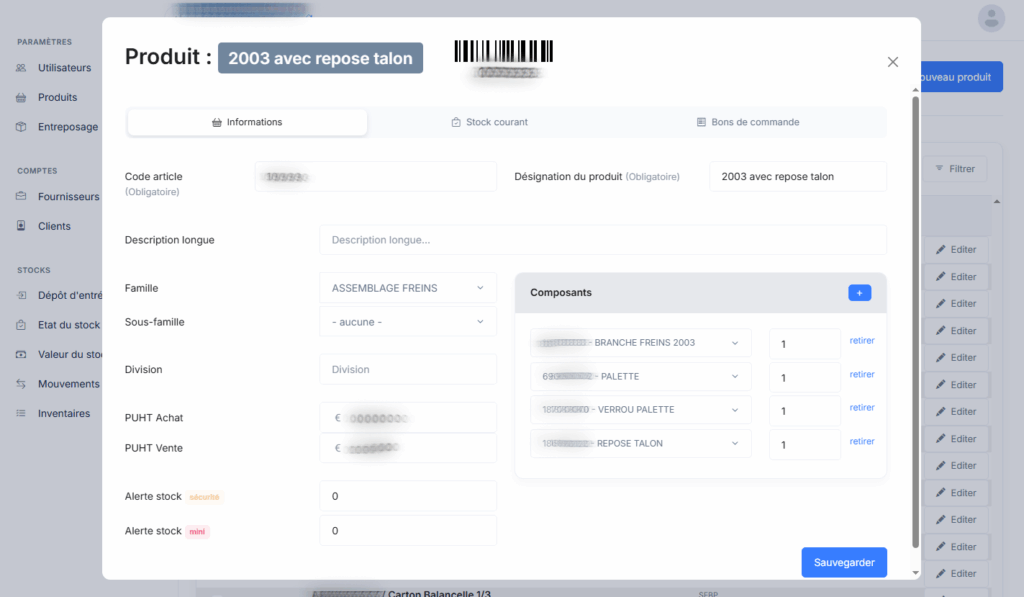Close the product dialog with X icon
Viewport: 1024px width, 597px height.
(x=893, y=62)
